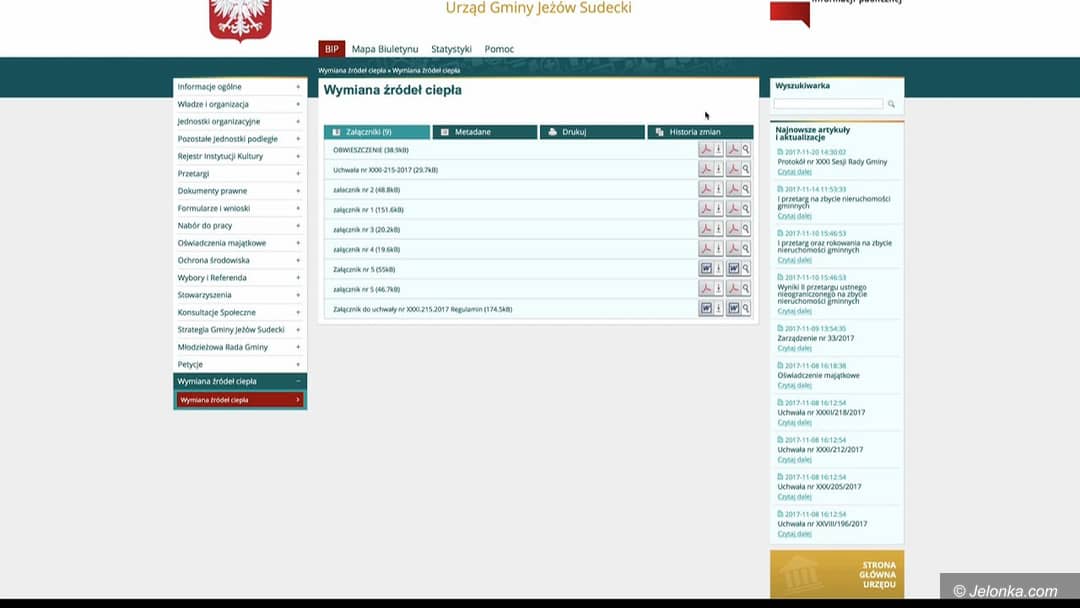Preview the Regulamin Word document attachment
Screen dimensions: 1080x608
(739, 309)
